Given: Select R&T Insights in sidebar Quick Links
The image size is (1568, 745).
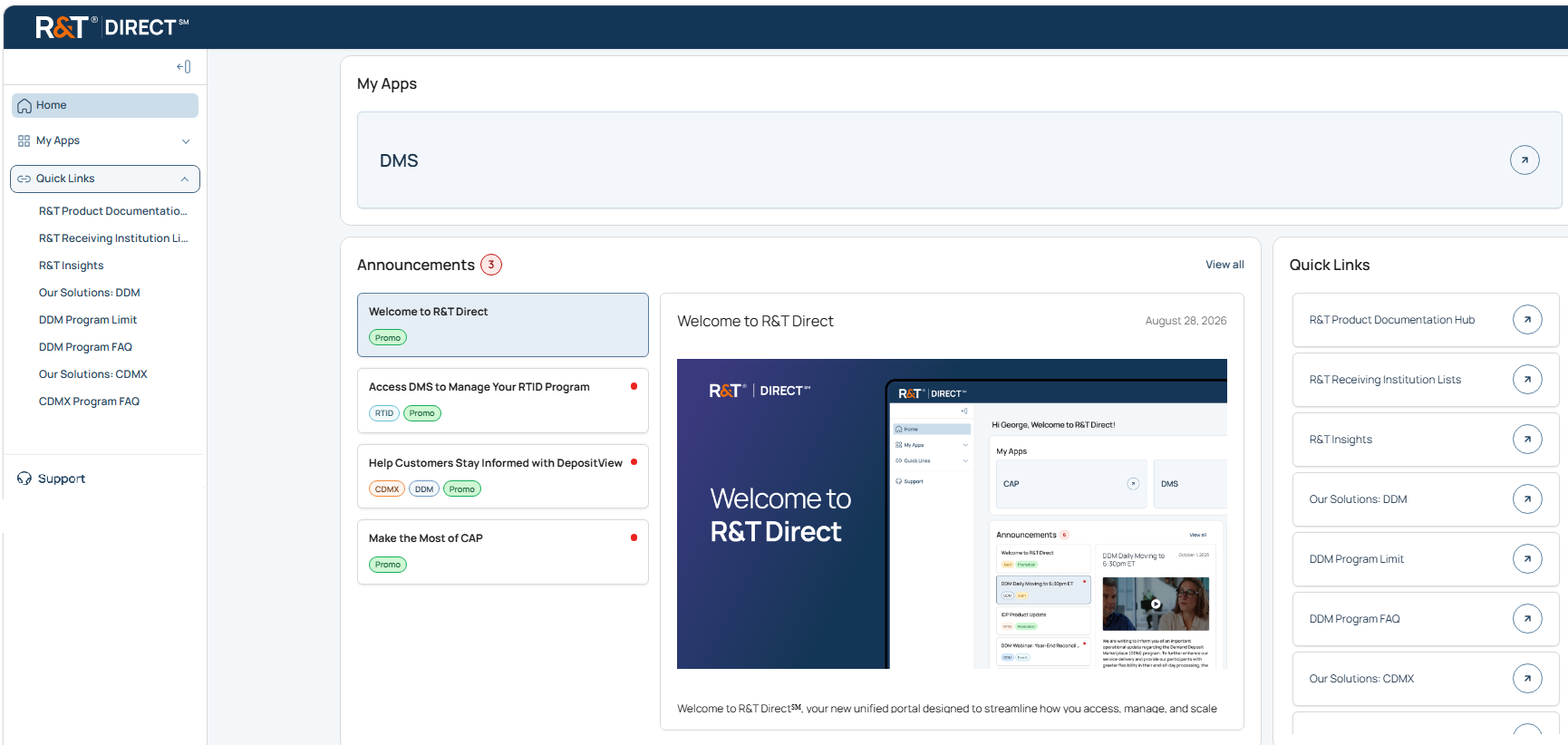Looking at the screenshot, I should (x=71, y=266).
